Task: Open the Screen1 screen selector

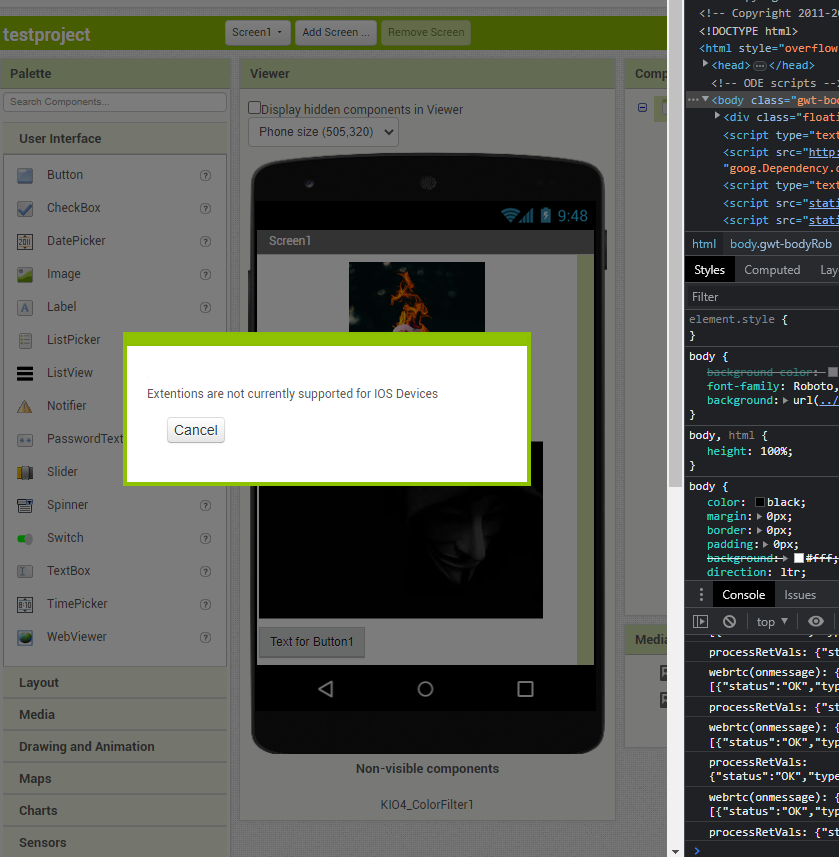Action: (x=257, y=32)
